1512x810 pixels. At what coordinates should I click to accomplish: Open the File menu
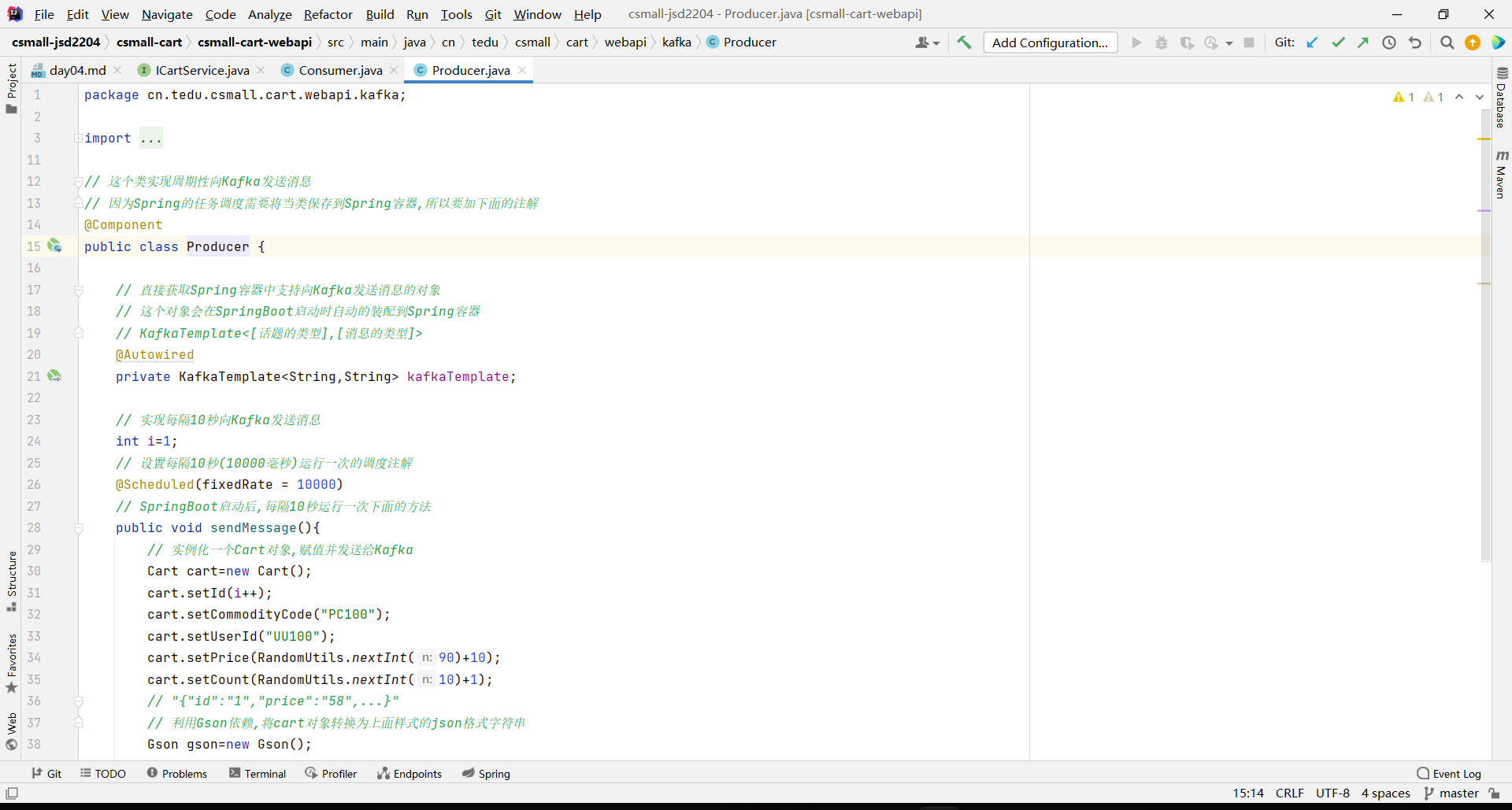[x=44, y=14]
